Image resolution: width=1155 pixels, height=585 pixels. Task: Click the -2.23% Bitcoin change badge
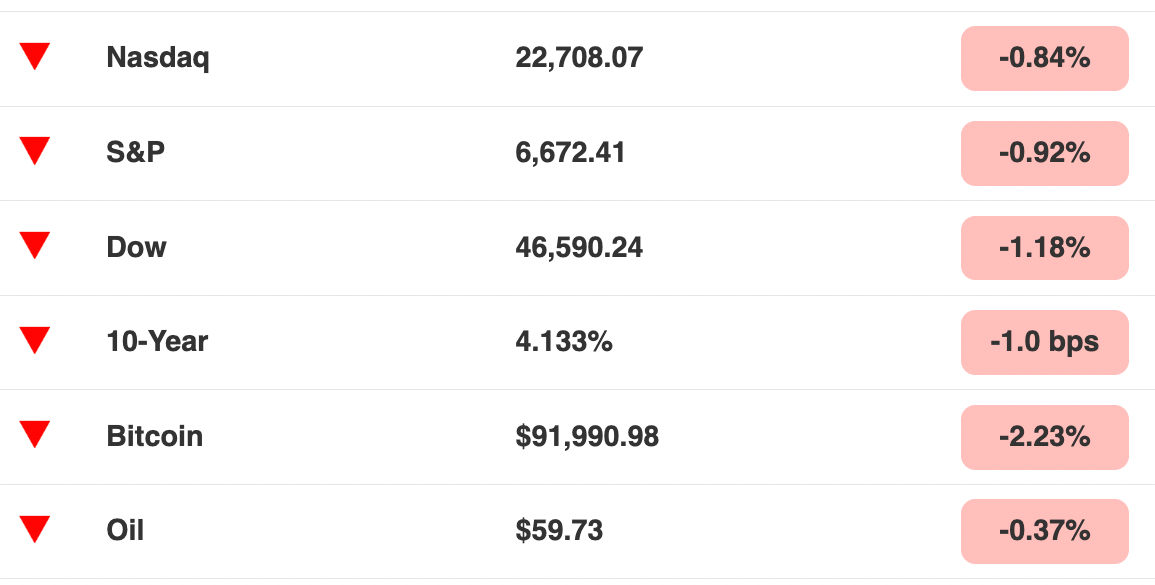(x=1045, y=437)
